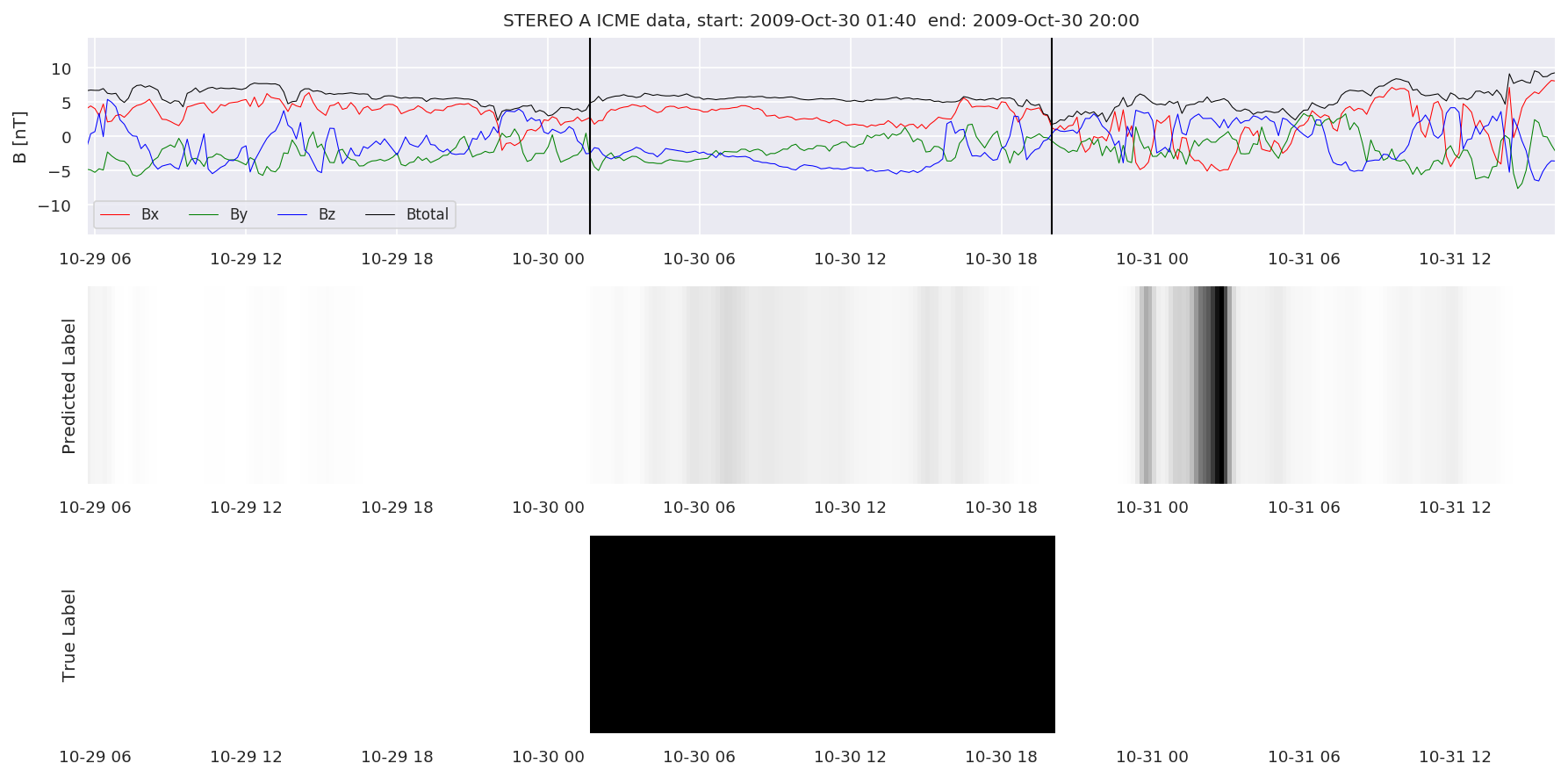Click the black True Label ICME interval block
The width and height of the screenshot is (1568, 778).
(823, 634)
